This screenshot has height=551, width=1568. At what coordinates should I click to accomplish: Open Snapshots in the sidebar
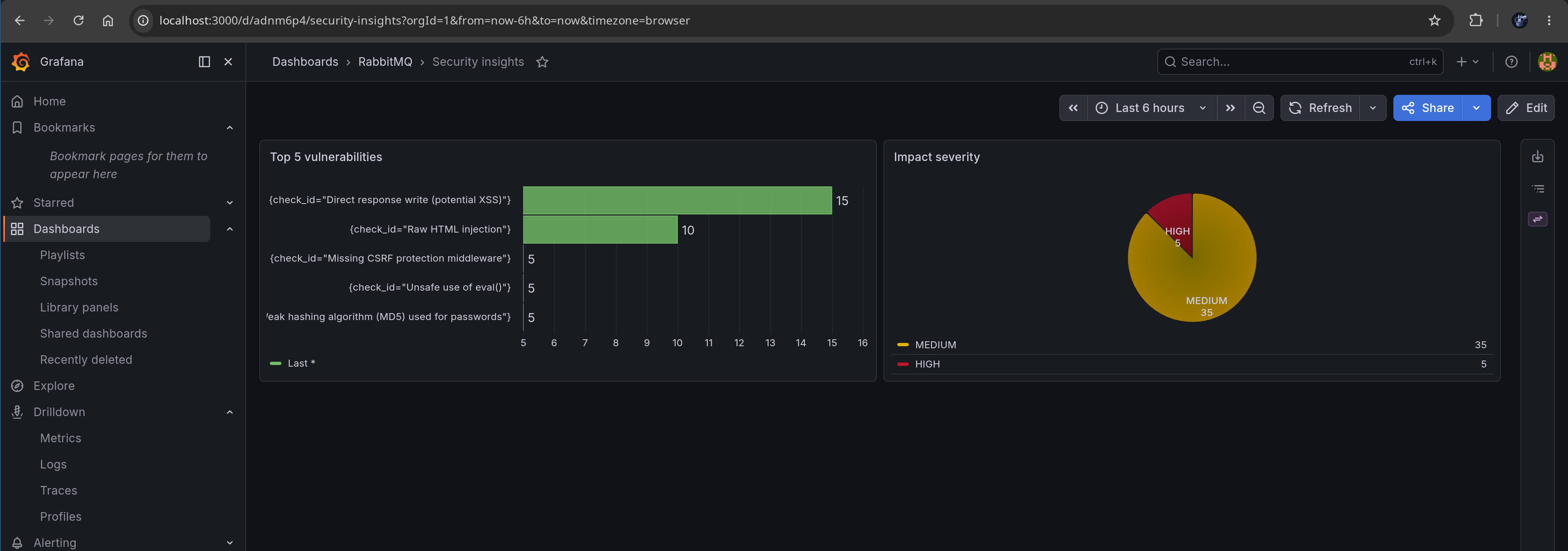[x=69, y=281]
